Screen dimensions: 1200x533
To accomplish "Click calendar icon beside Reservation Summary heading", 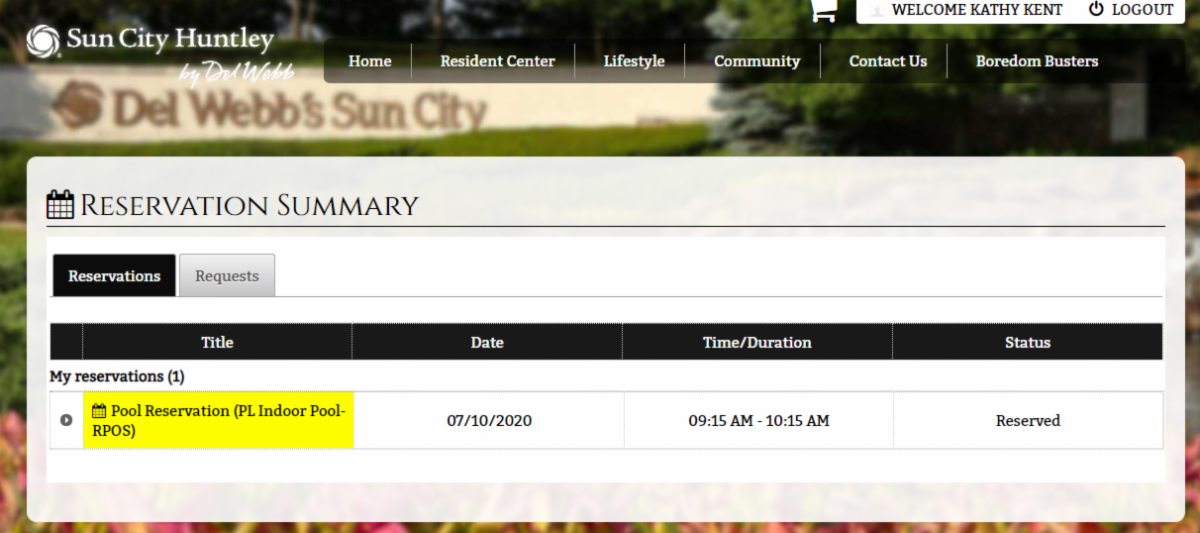I will point(61,205).
